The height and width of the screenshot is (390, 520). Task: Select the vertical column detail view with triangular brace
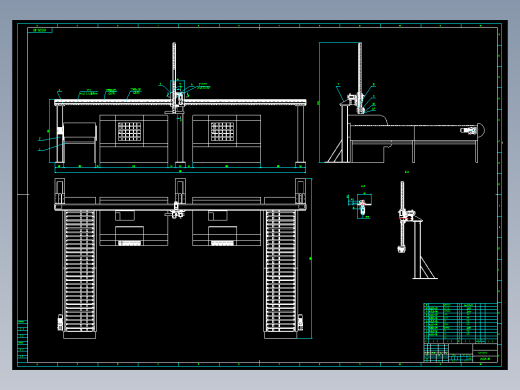tap(417, 230)
